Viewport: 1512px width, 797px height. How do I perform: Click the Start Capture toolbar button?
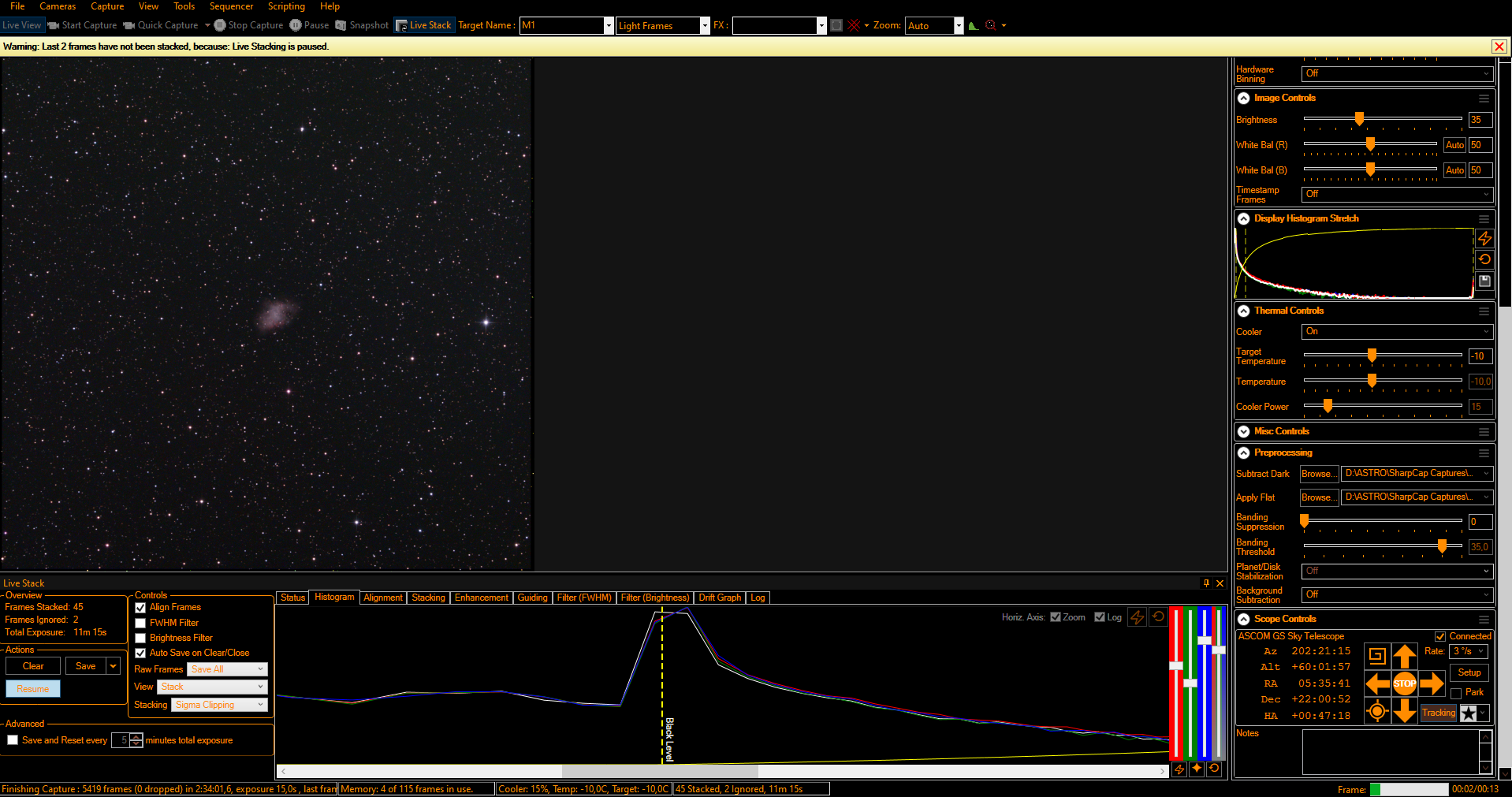coord(82,25)
